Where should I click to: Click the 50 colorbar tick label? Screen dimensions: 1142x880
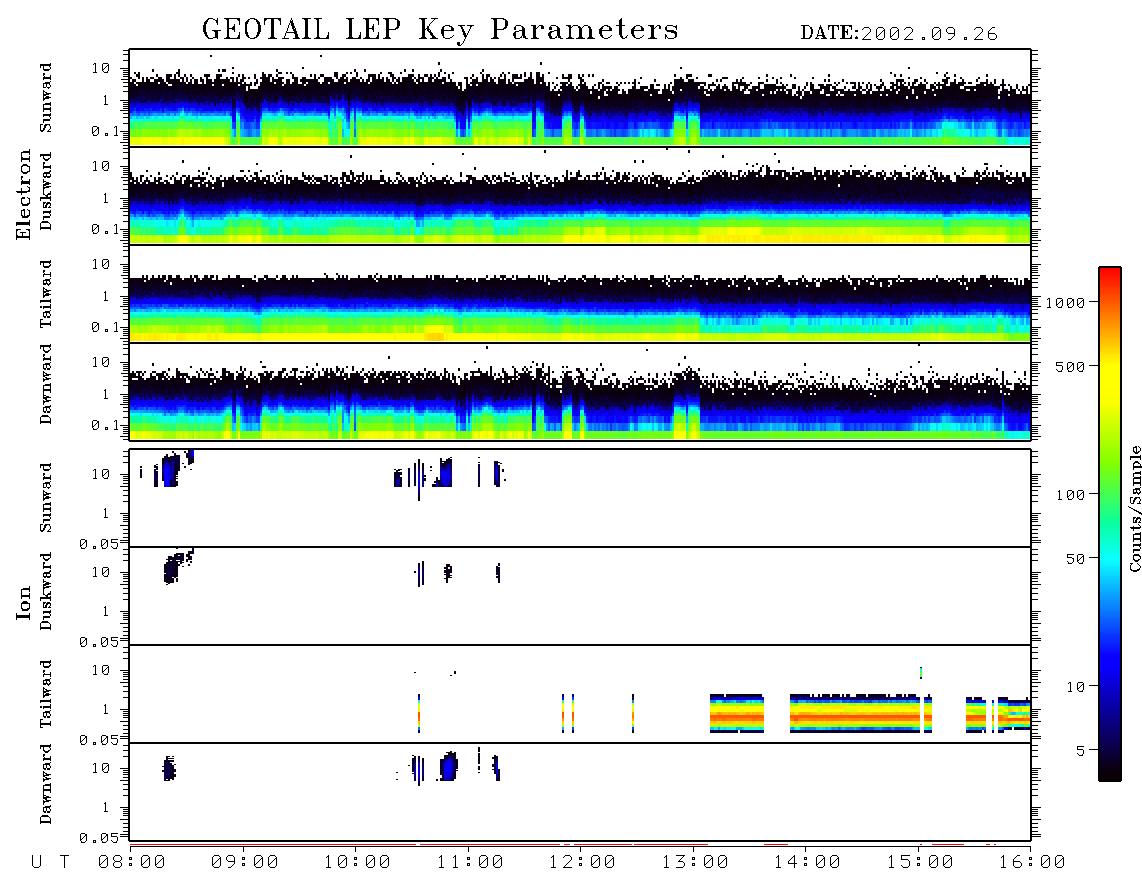[x=1076, y=559]
